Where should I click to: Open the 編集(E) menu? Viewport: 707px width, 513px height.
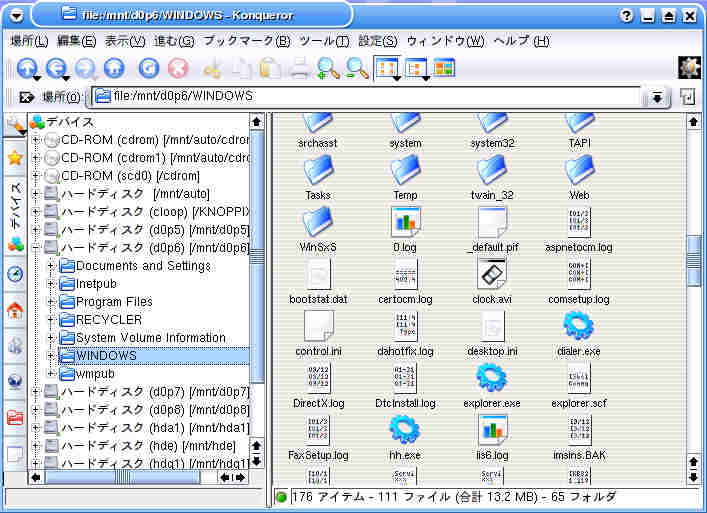[x=77, y=41]
